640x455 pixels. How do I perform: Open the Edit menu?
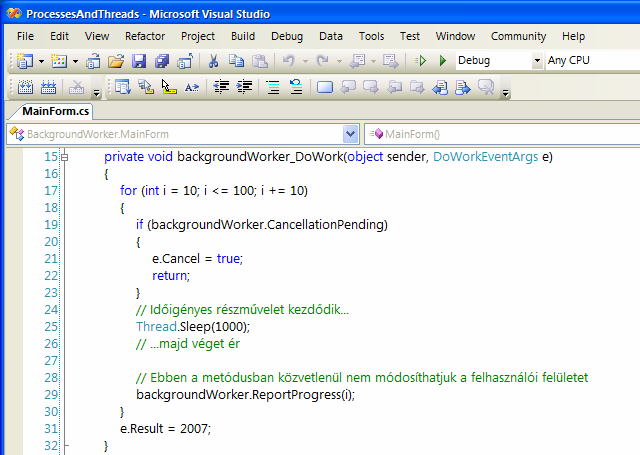[x=59, y=36]
